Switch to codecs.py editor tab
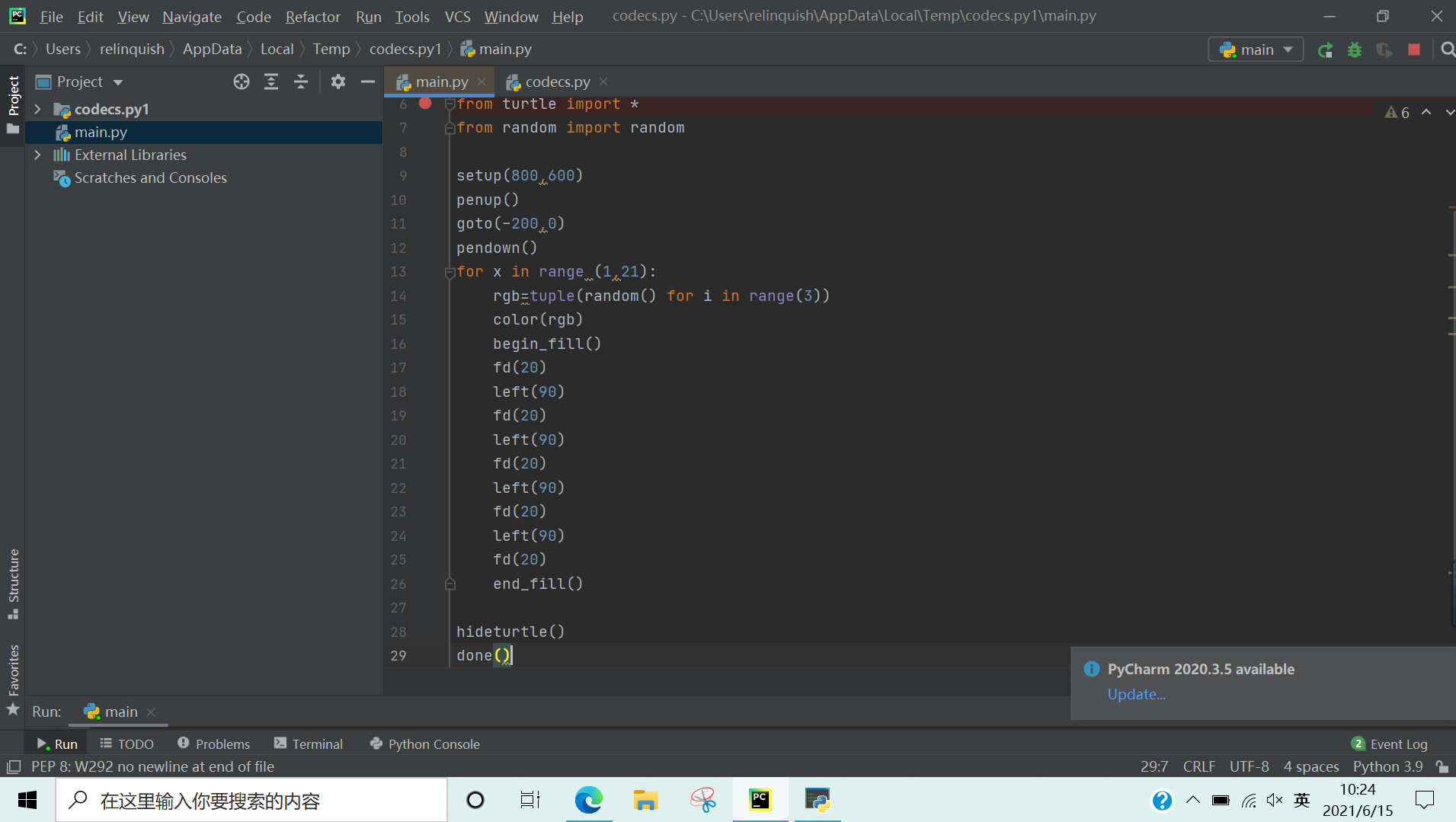Viewport: 1456px width, 822px height. (558, 82)
